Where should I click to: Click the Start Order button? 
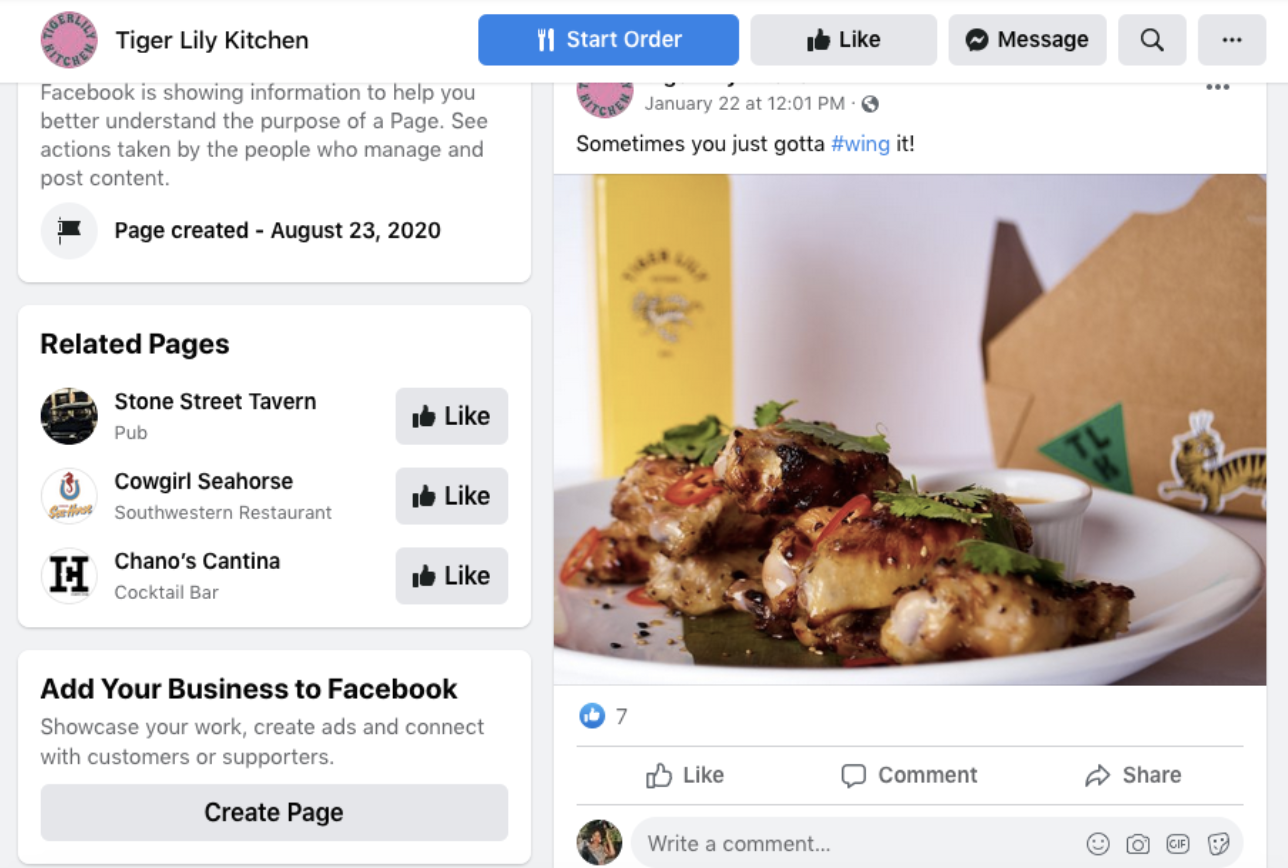[608, 39]
